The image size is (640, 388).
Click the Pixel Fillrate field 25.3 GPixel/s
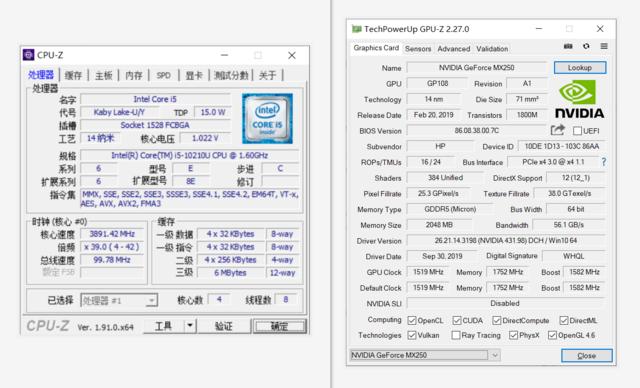point(438,193)
